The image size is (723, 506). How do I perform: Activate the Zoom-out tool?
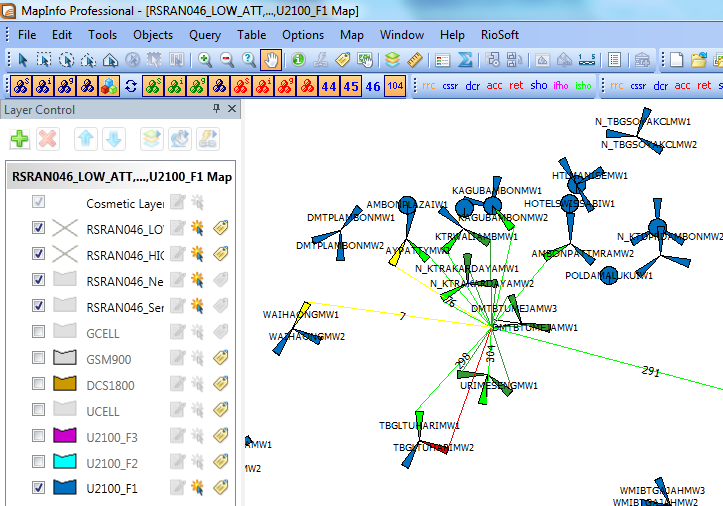click(227, 60)
